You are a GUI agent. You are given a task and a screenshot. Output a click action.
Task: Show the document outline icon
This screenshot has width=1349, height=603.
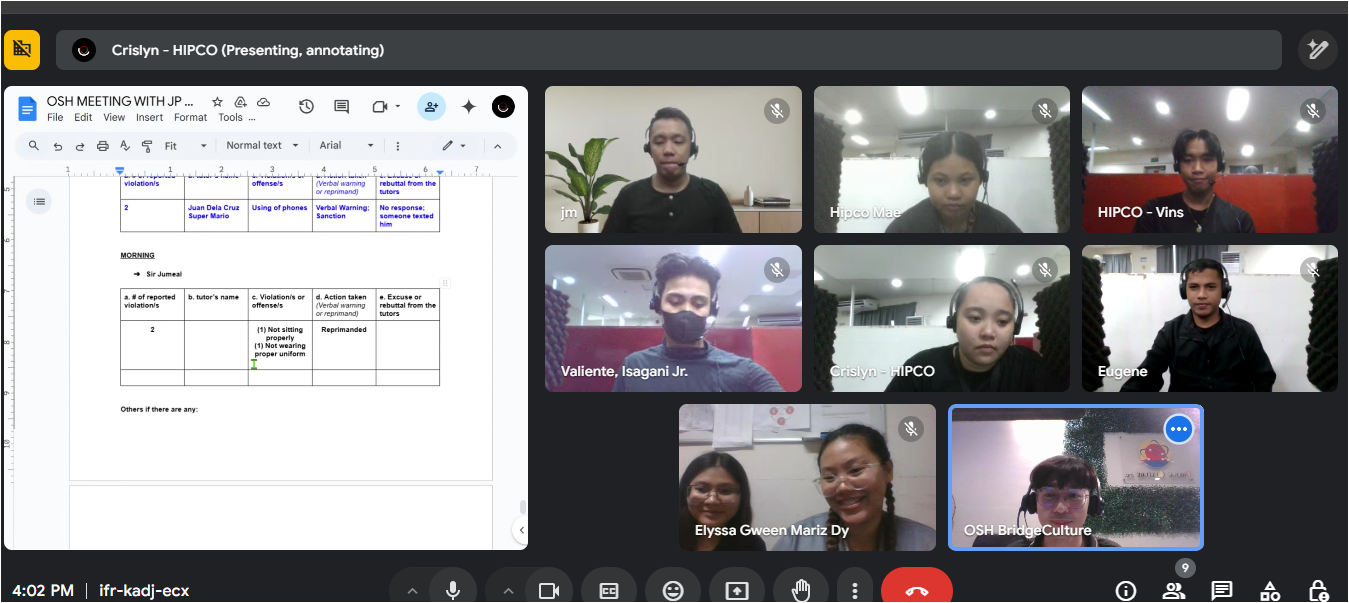39,202
